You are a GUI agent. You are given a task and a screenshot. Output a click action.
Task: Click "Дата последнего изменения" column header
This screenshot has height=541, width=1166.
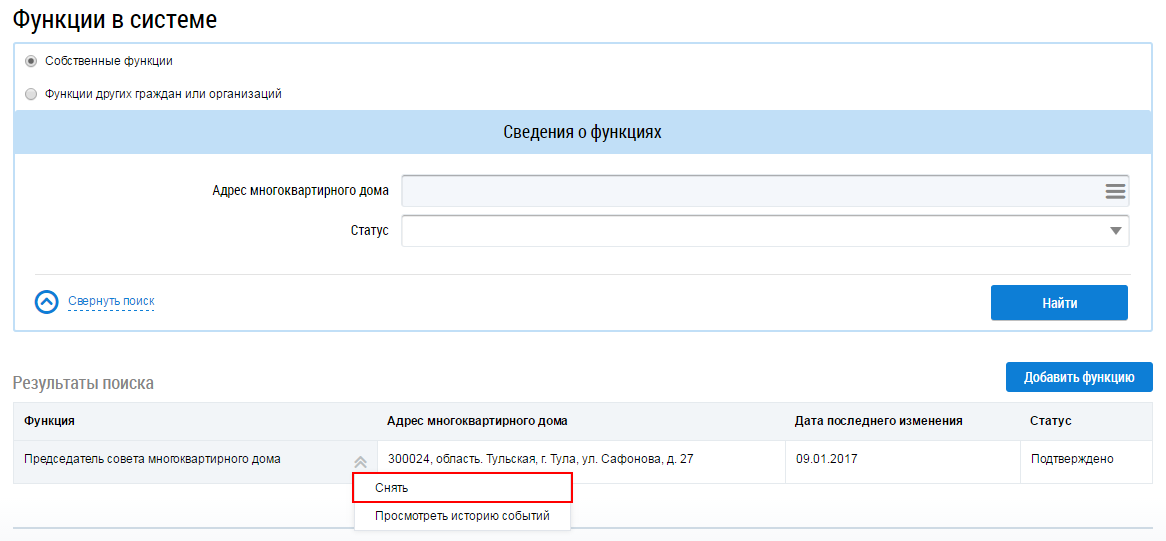point(878,421)
